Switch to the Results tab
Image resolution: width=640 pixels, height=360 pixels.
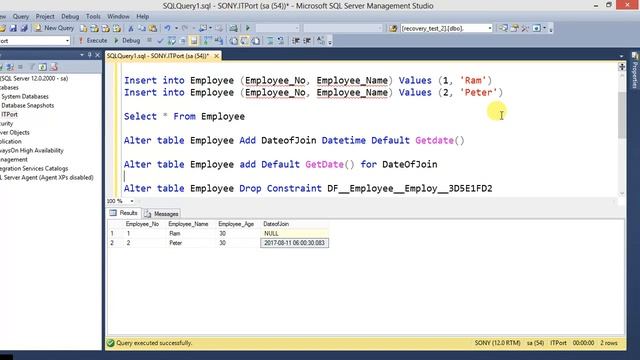124,213
